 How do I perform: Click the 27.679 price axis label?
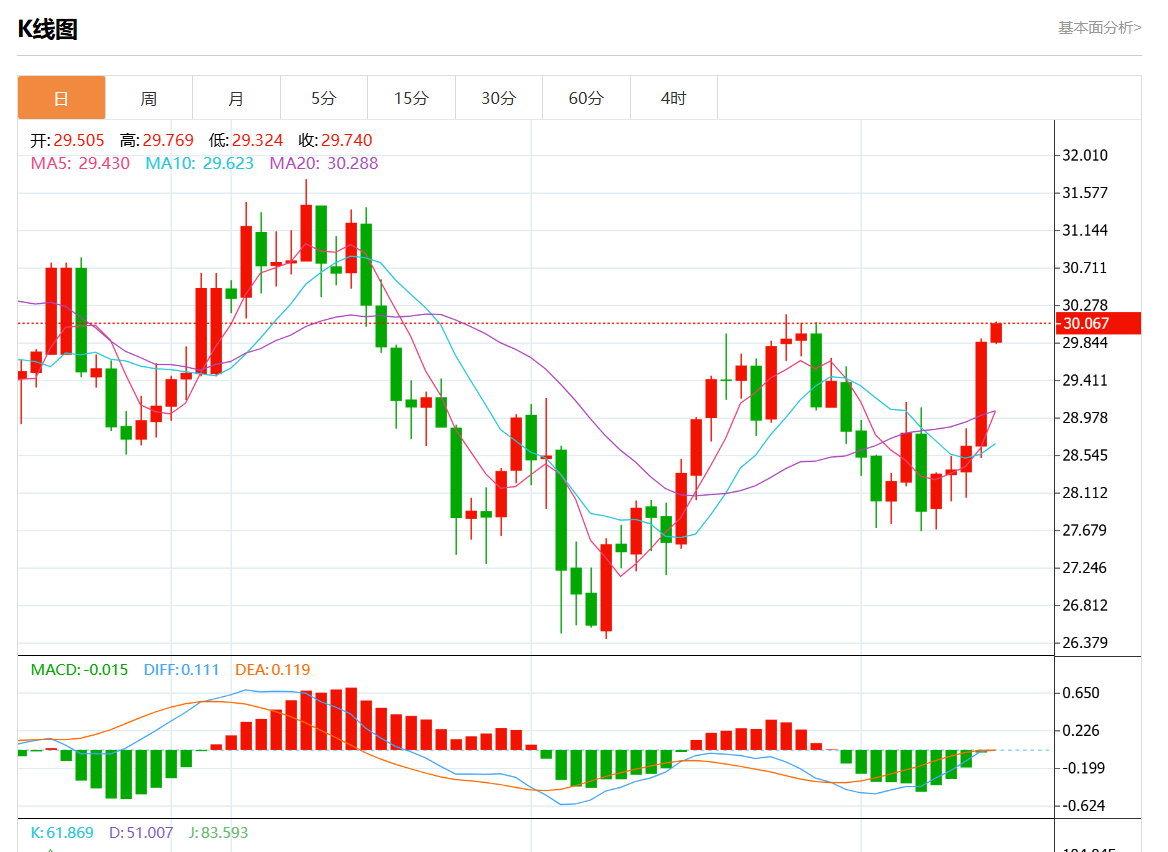1085,530
